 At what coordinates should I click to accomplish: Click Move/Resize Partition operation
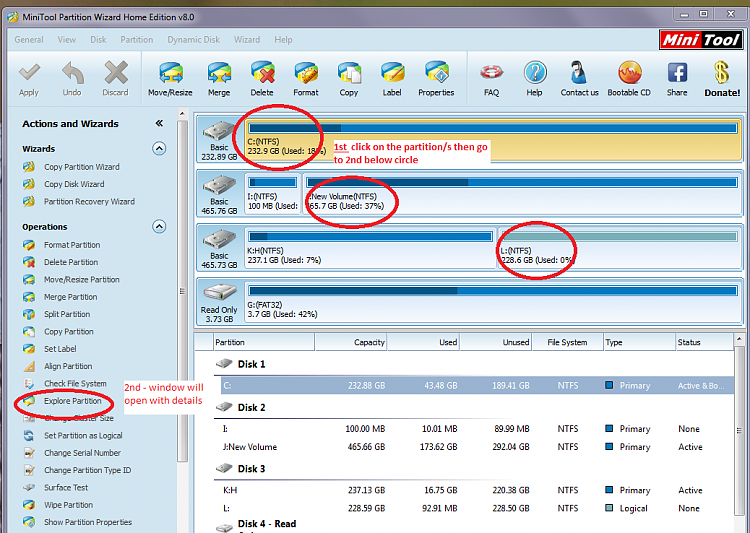(x=82, y=279)
